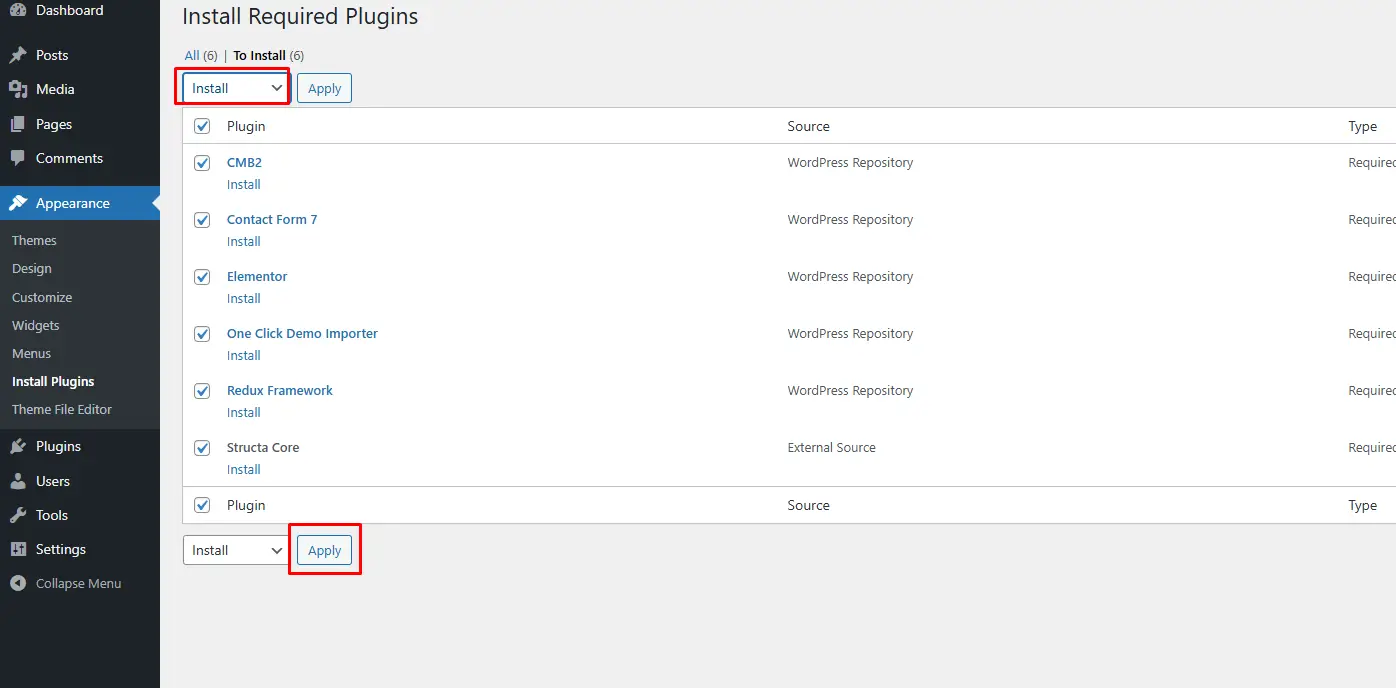1396x688 pixels.
Task: Click the All (6) filter link
Action: click(x=201, y=55)
